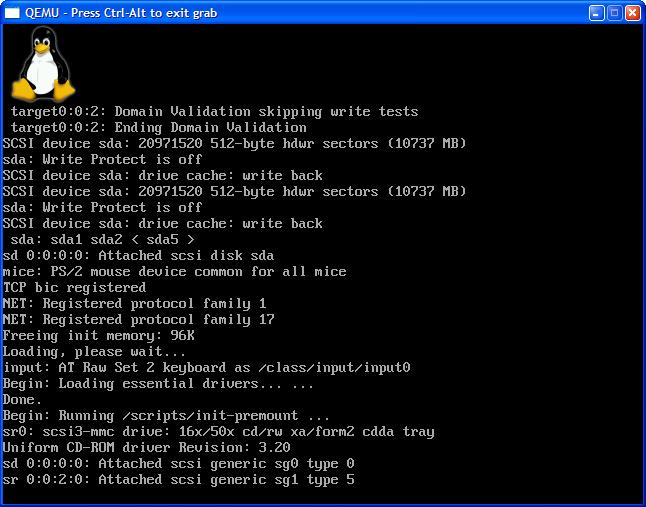Click the "Ending Domain Validation" line
Screen dimensions: 646x507
pos(158,127)
